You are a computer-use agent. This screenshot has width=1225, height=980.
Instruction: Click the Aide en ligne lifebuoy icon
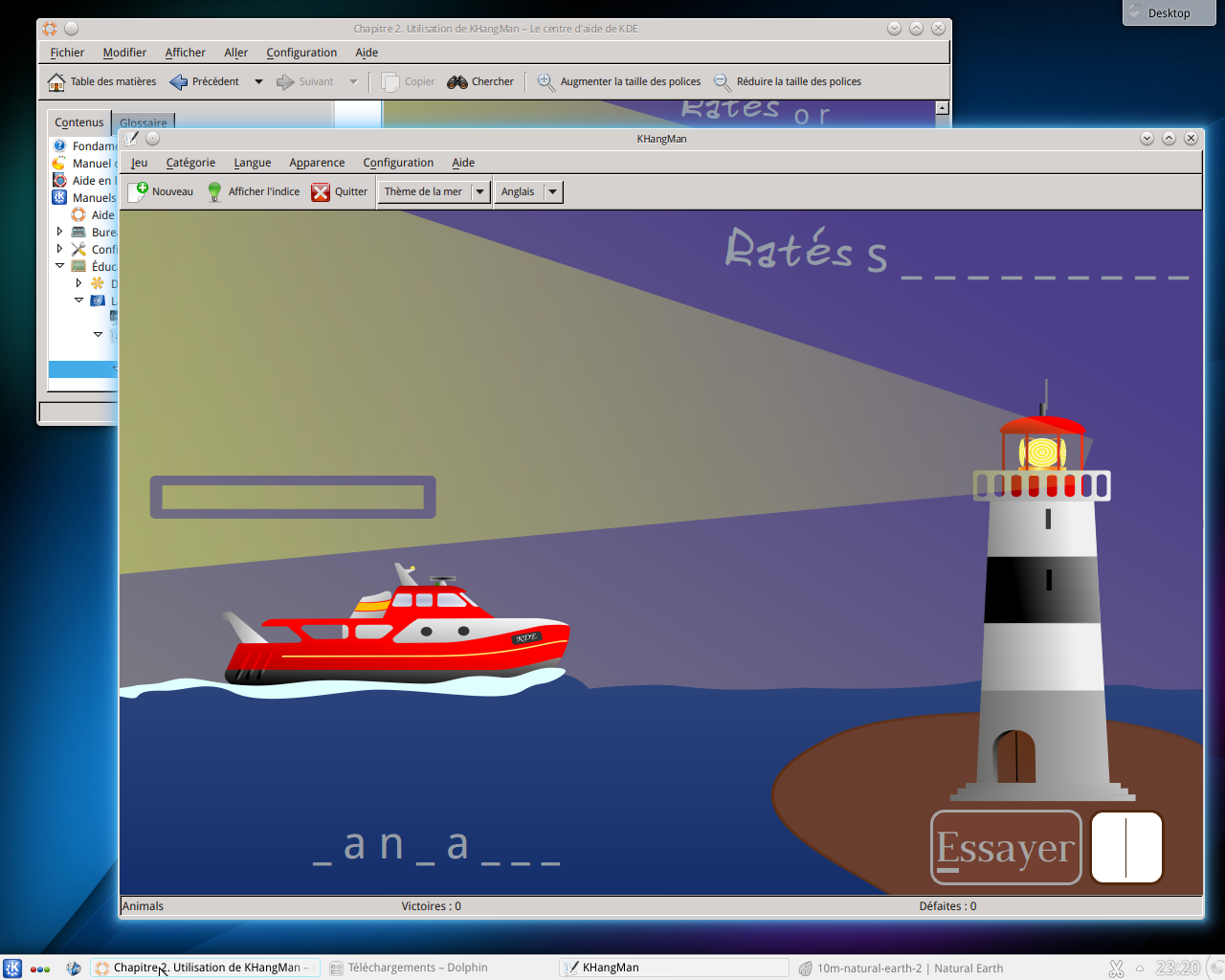59,180
